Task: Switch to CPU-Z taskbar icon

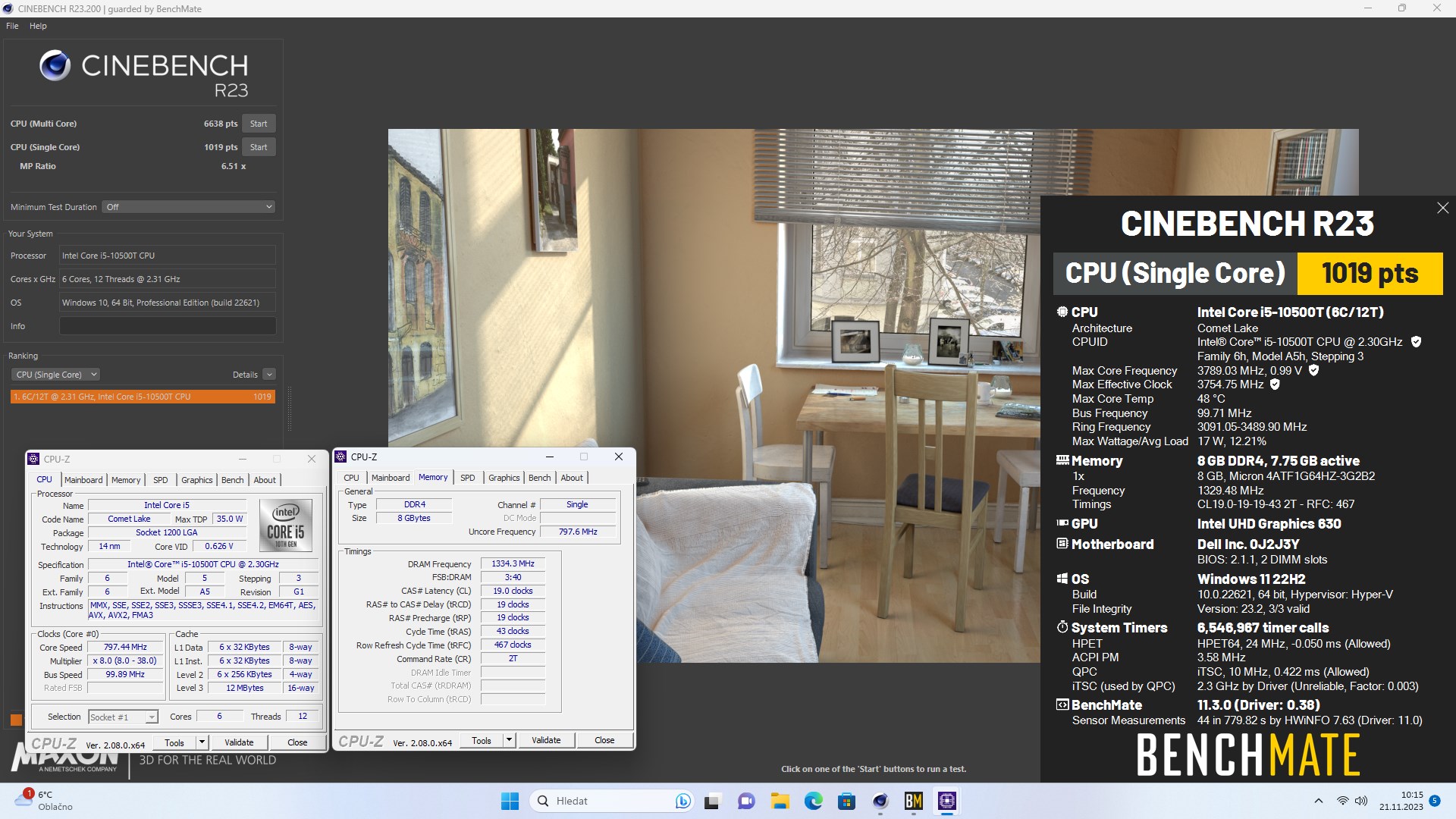Action: (x=946, y=801)
